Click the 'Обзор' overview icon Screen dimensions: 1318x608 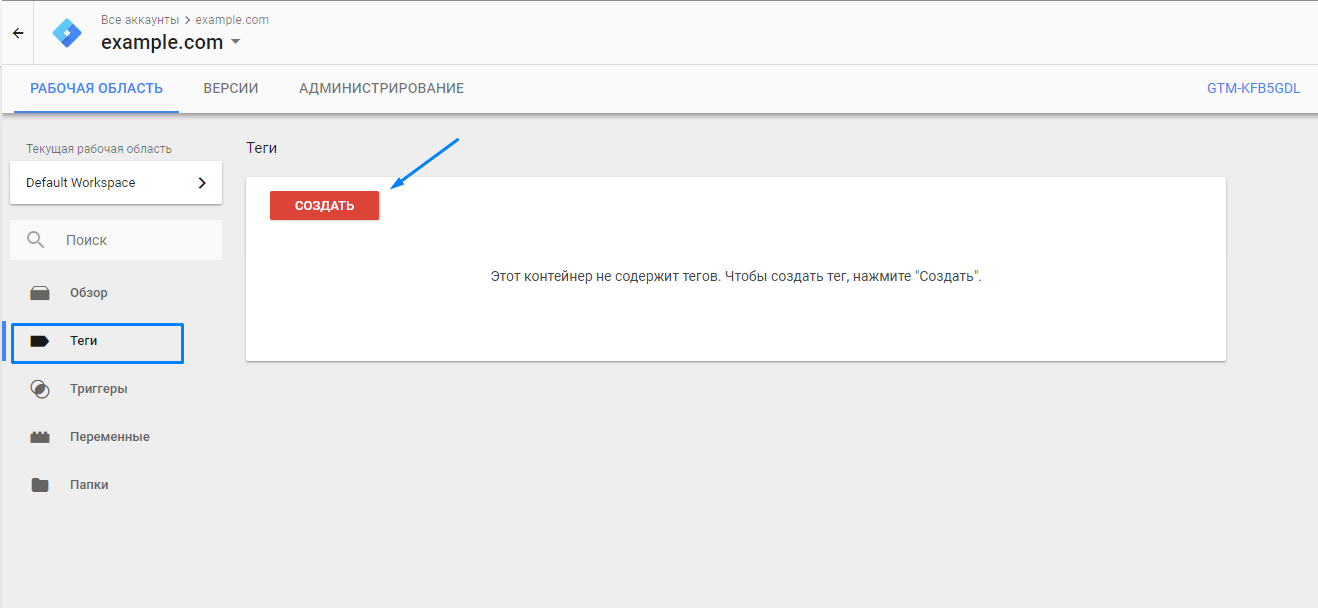click(x=40, y=293)
